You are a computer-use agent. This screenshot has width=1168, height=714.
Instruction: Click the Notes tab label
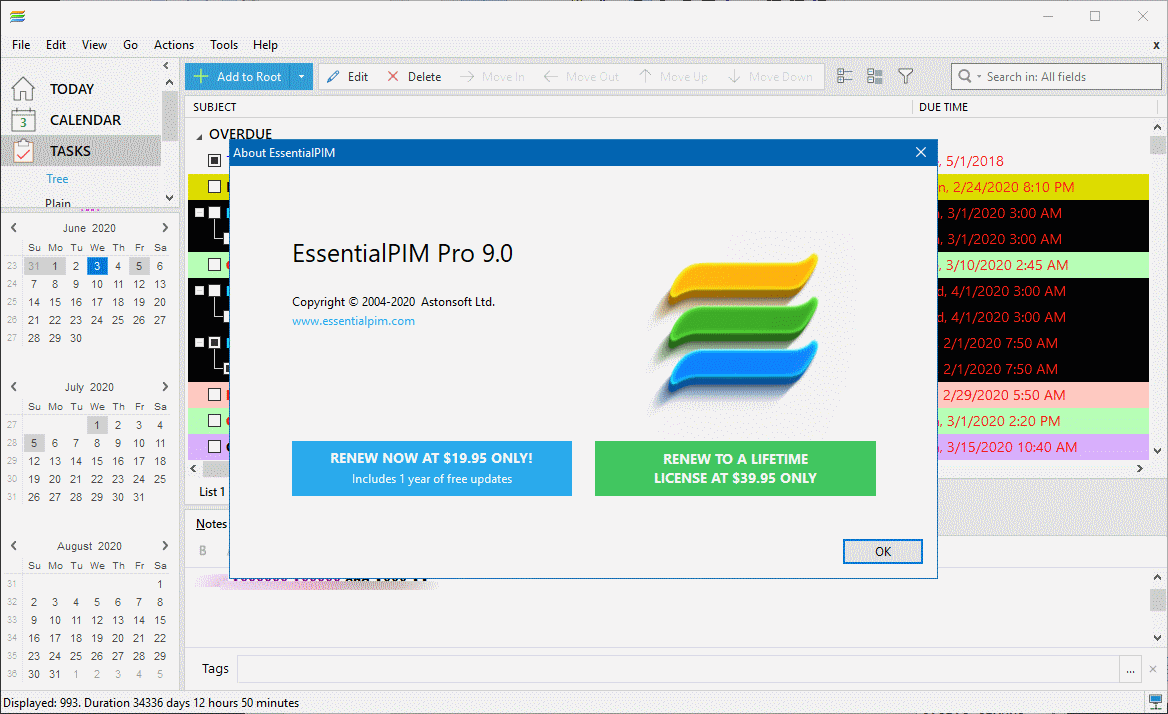(x=211, y=524)
